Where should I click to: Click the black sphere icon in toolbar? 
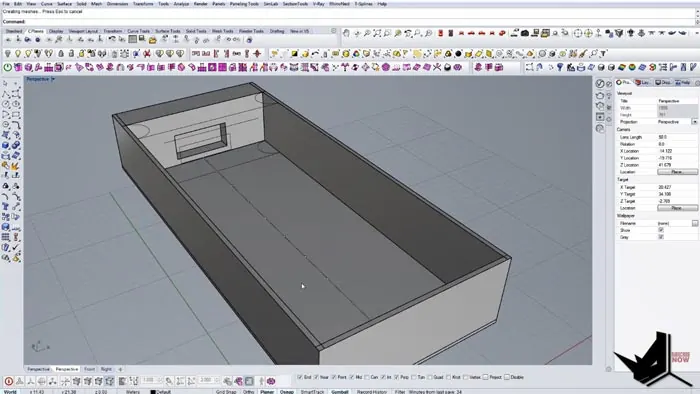point(458,54)
